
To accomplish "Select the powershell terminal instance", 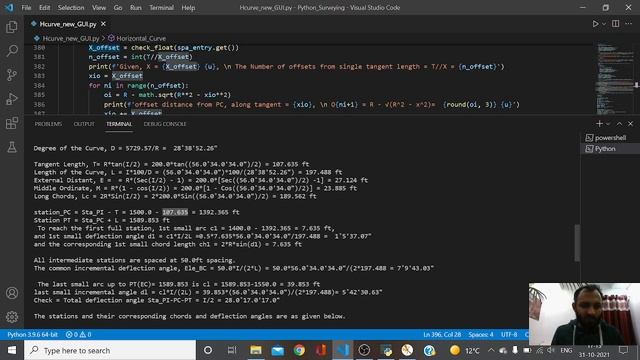I will [610, 138].
